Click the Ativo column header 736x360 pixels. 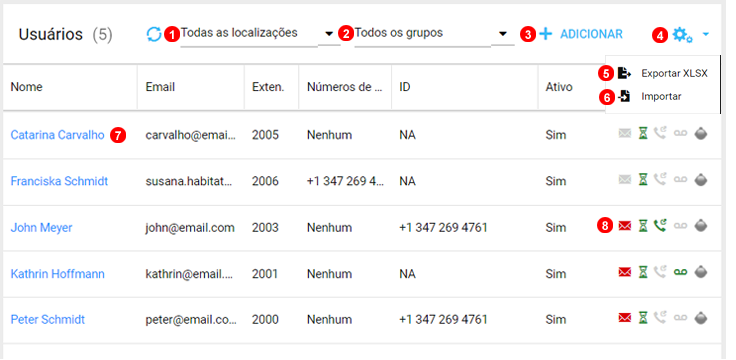point(559,87)
